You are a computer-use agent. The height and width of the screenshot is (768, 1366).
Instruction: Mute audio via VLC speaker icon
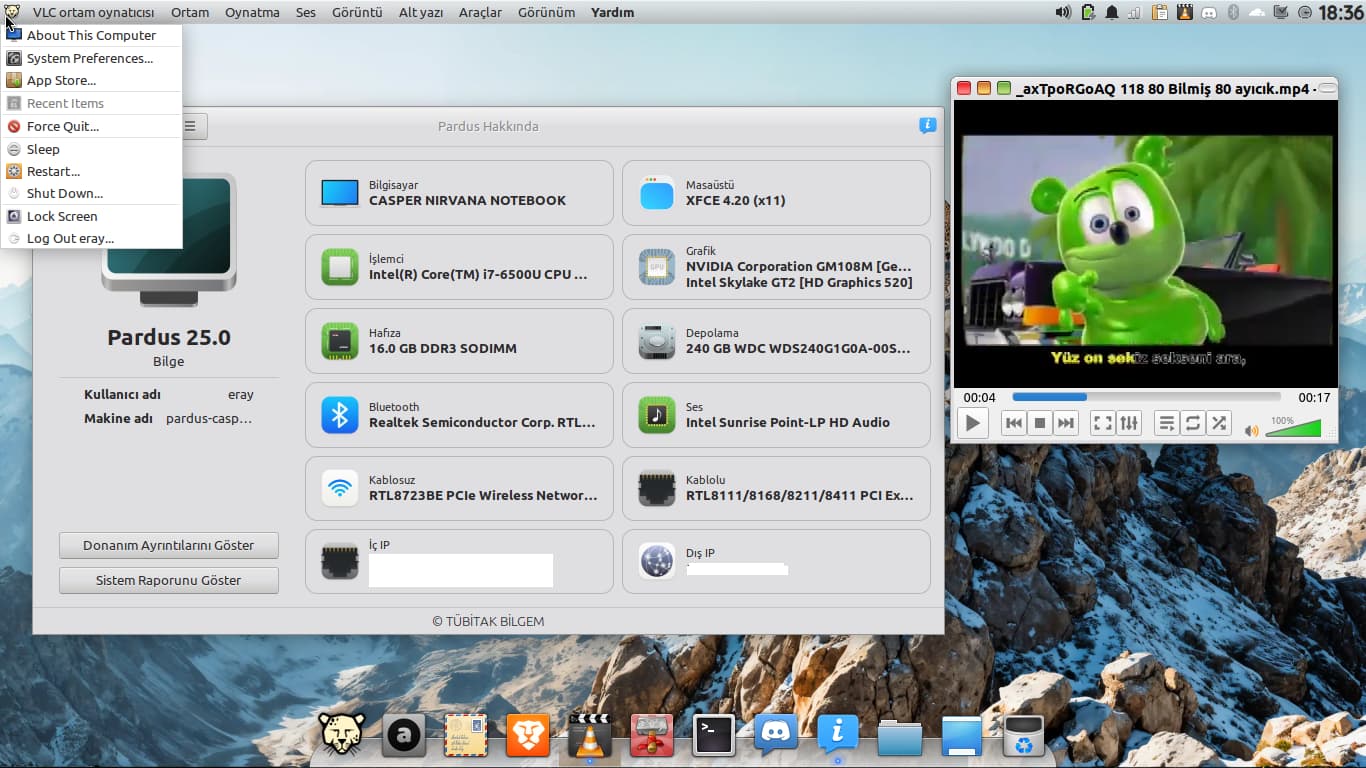coord(1251,431)
